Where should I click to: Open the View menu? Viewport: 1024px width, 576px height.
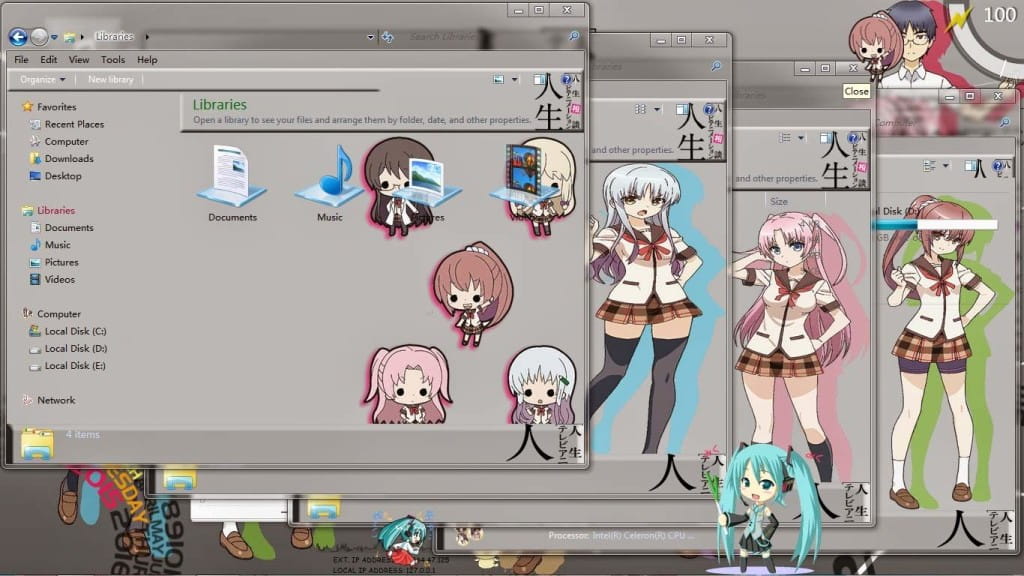click(78, 59)
